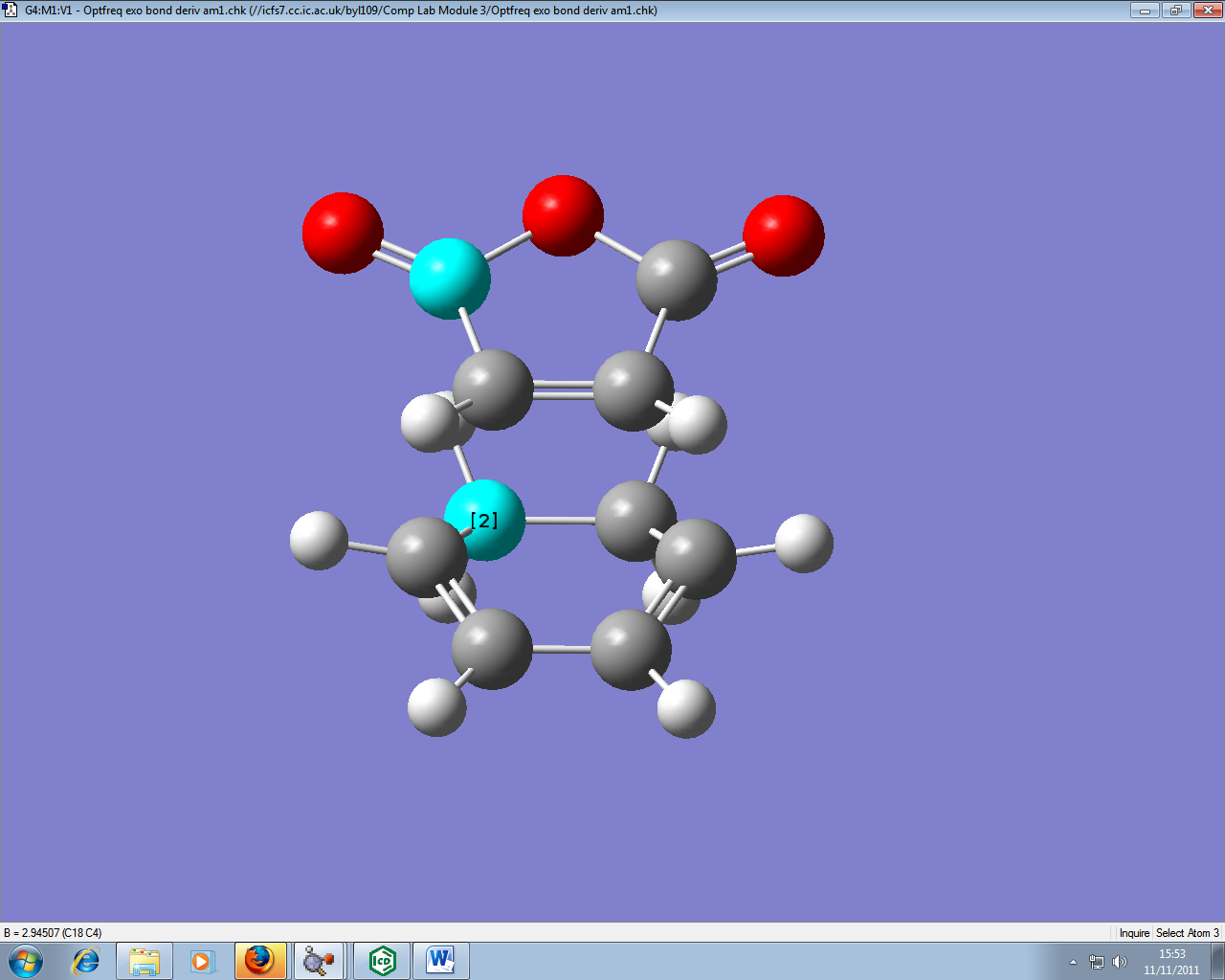The height and width of the screenshot is (980, 1225).
Task: Pick the unlabeled cyan atom bonded to two oxygens
Action: (450, 278)
